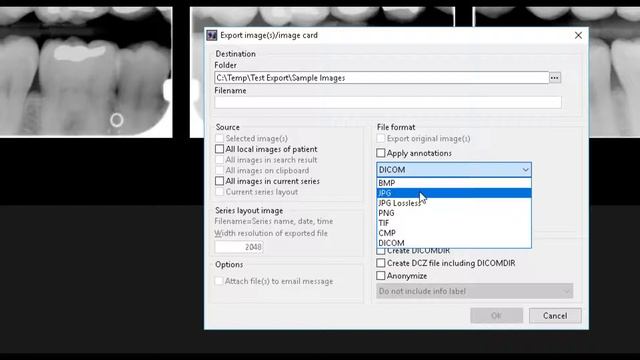Click the Filename input field
Viewport: 640px width, 360px height.
(388, 102)
